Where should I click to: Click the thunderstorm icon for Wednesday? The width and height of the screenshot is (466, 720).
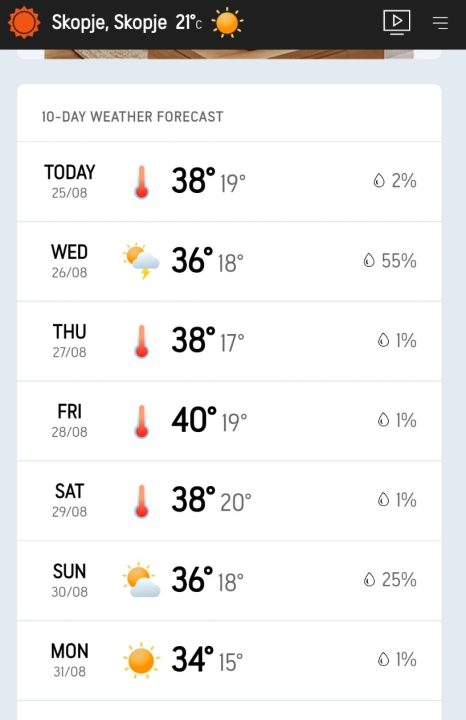click(x=141, y=261)
